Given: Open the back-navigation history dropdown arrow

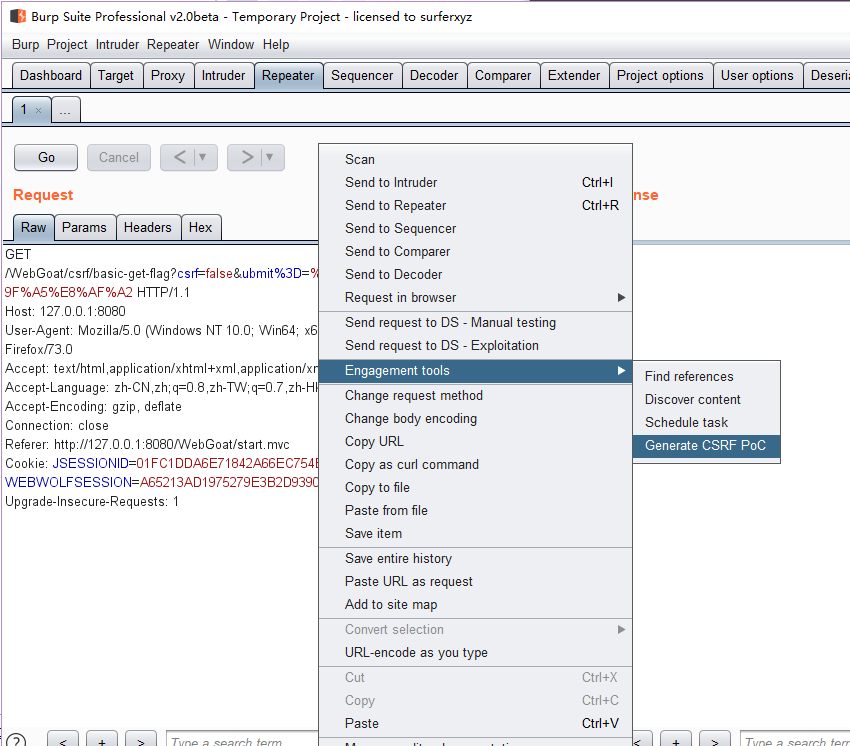Looking at the screenshot, I should [200, 157].
